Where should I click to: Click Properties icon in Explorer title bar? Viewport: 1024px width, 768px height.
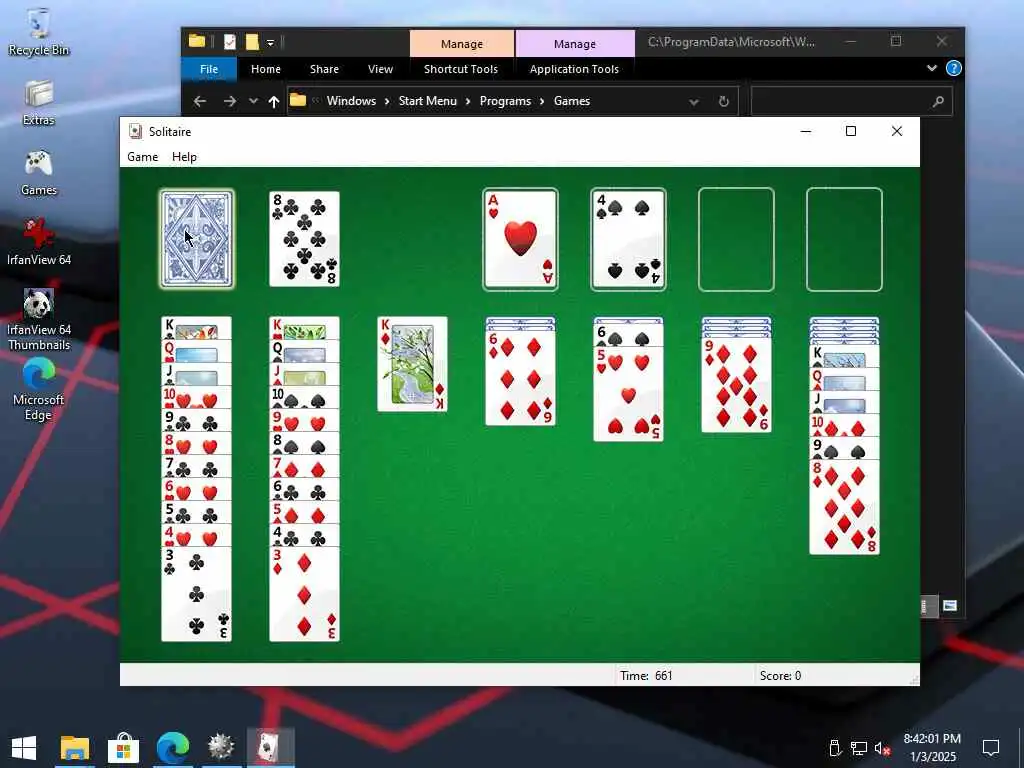(229, 42)
